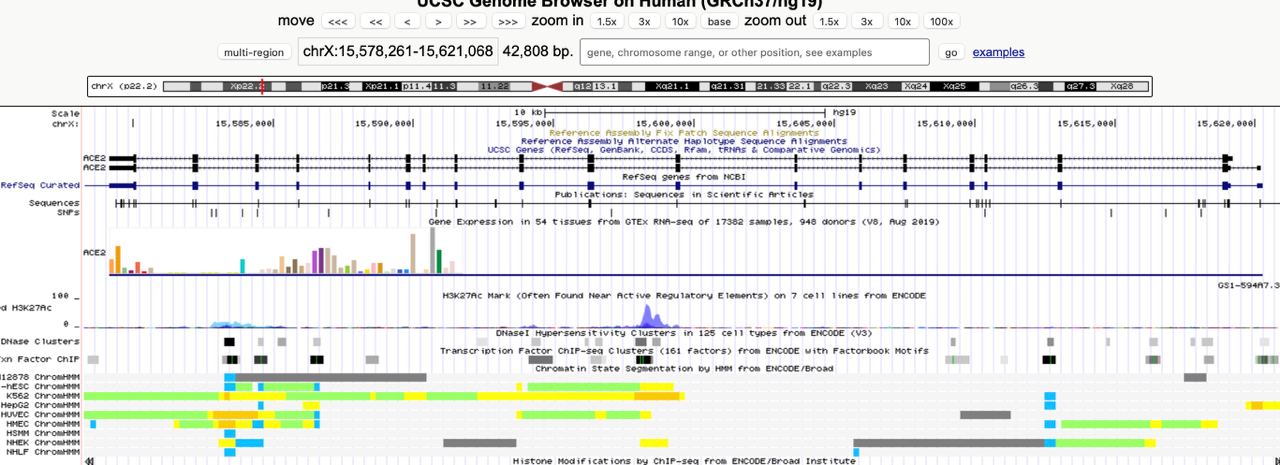Click the HMEC ChromHMM track label
This screenshot has width=1280, height=465.
click(43, 424)
